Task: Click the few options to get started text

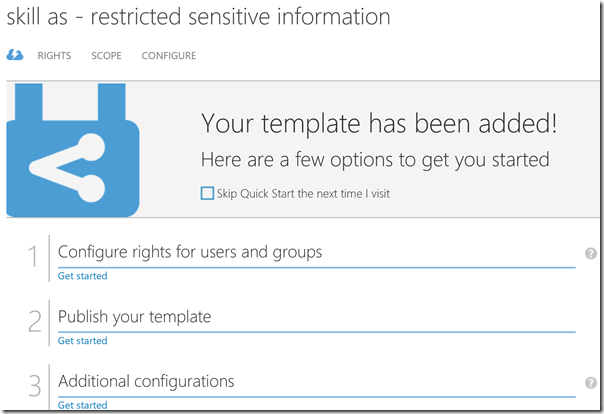Action: coord(375,159)
